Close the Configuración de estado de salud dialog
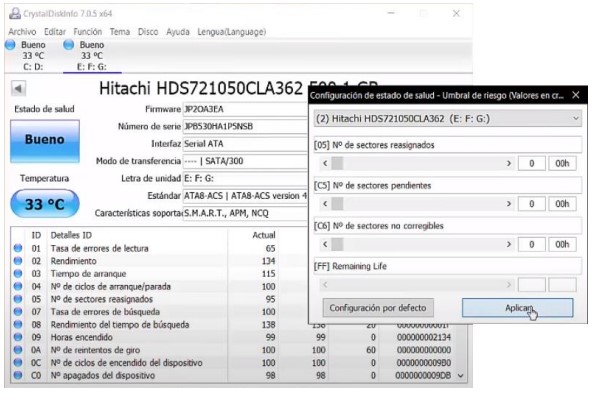Image resolution: width=593 pixels, height=394 pixels. pos(576,95)
